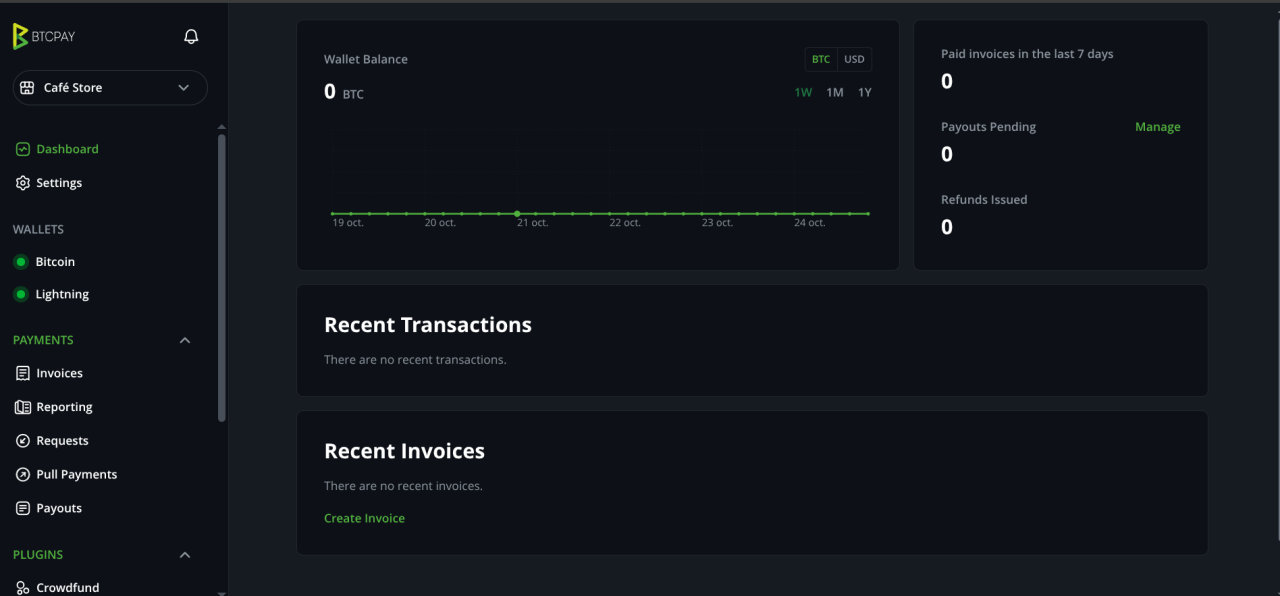The width and height of the screenshot is (1280, 596).
Task: Click Manage next to Payouts Pending
Action: tap(1158, 127)
